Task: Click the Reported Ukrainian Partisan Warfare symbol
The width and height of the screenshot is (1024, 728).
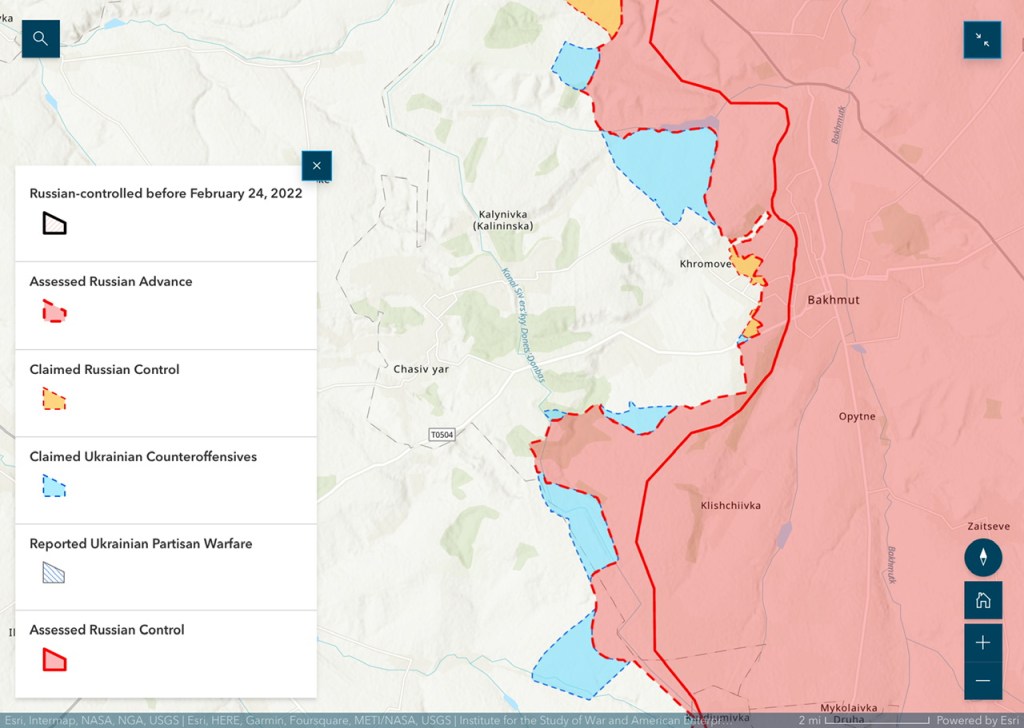Action: point(54,573)
